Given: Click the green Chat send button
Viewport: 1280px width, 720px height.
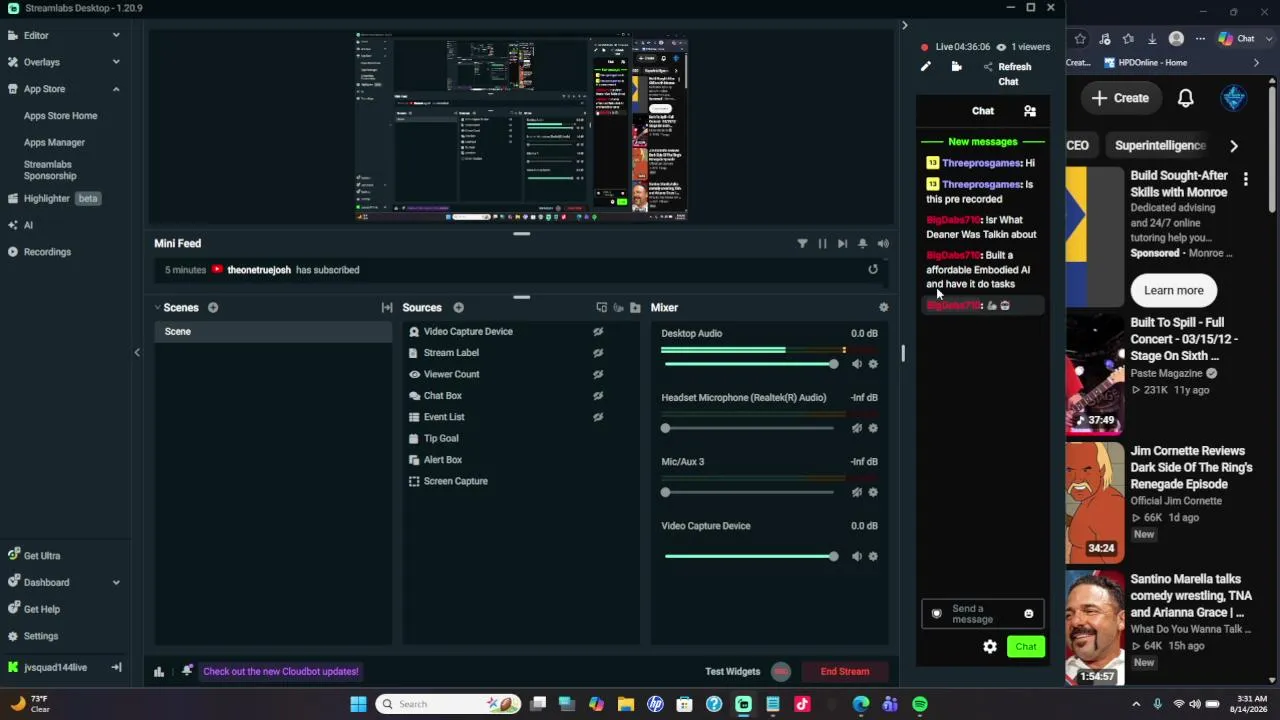Looking at the screenshot, I should (1026, 646).
